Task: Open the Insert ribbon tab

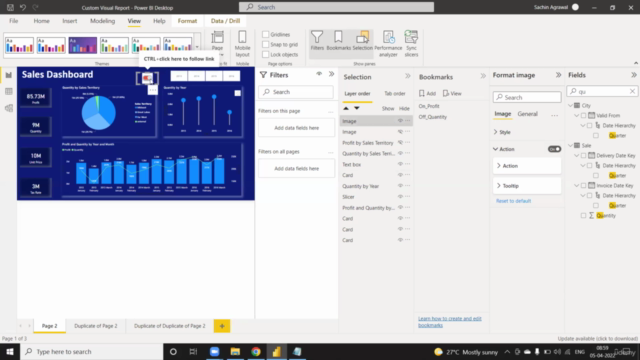Action: pyautogui.click(x=70, y=21)
